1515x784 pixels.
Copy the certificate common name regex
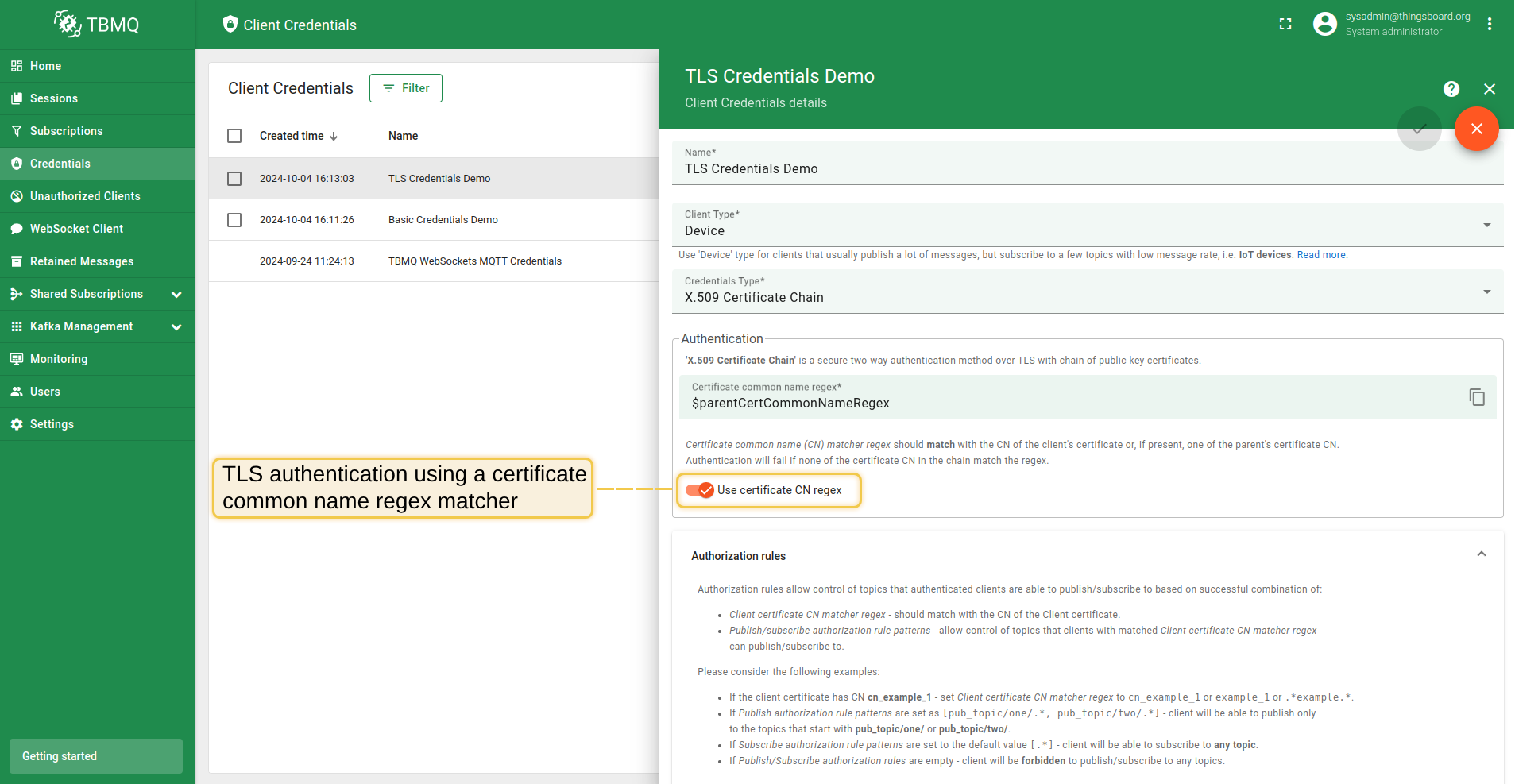tap(1477, 397)
